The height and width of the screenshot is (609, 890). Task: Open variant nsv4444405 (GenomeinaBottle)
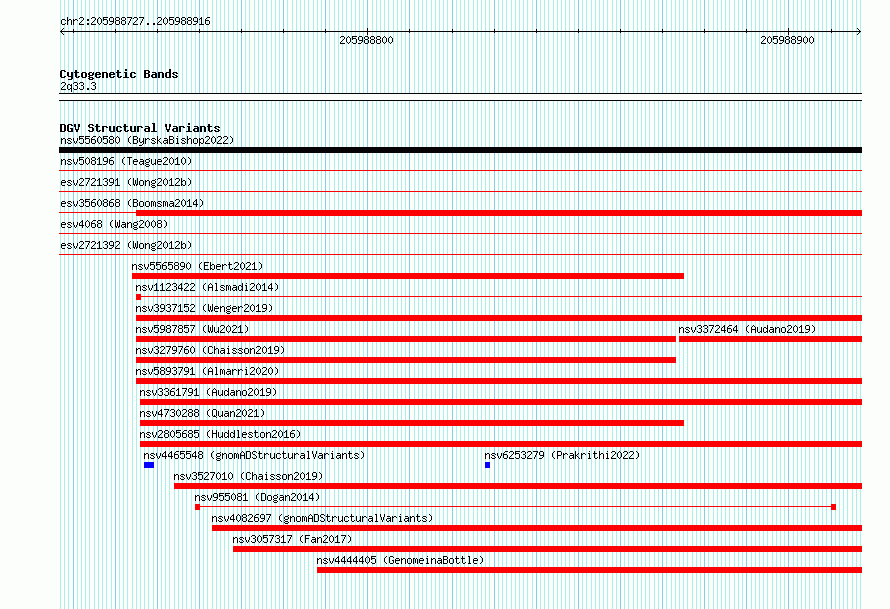click(400, 560)
